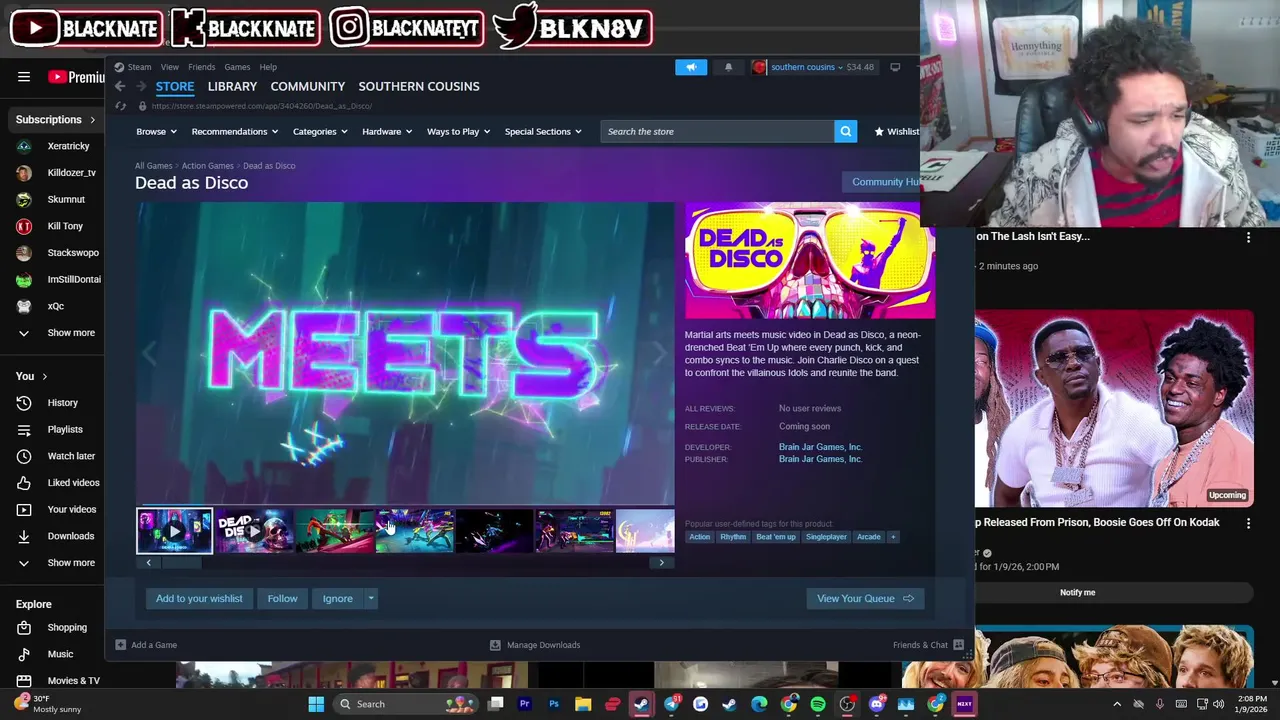Click in the Search the store field
The image size is (1280, 720).
[717, 131]
